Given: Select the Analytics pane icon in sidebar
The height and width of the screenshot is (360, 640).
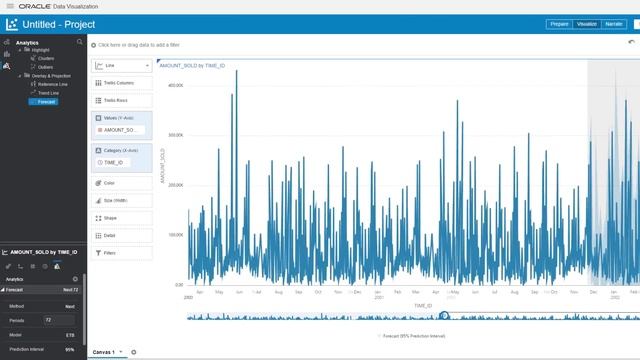Looking at the screenshot, I should click(7, 66).
